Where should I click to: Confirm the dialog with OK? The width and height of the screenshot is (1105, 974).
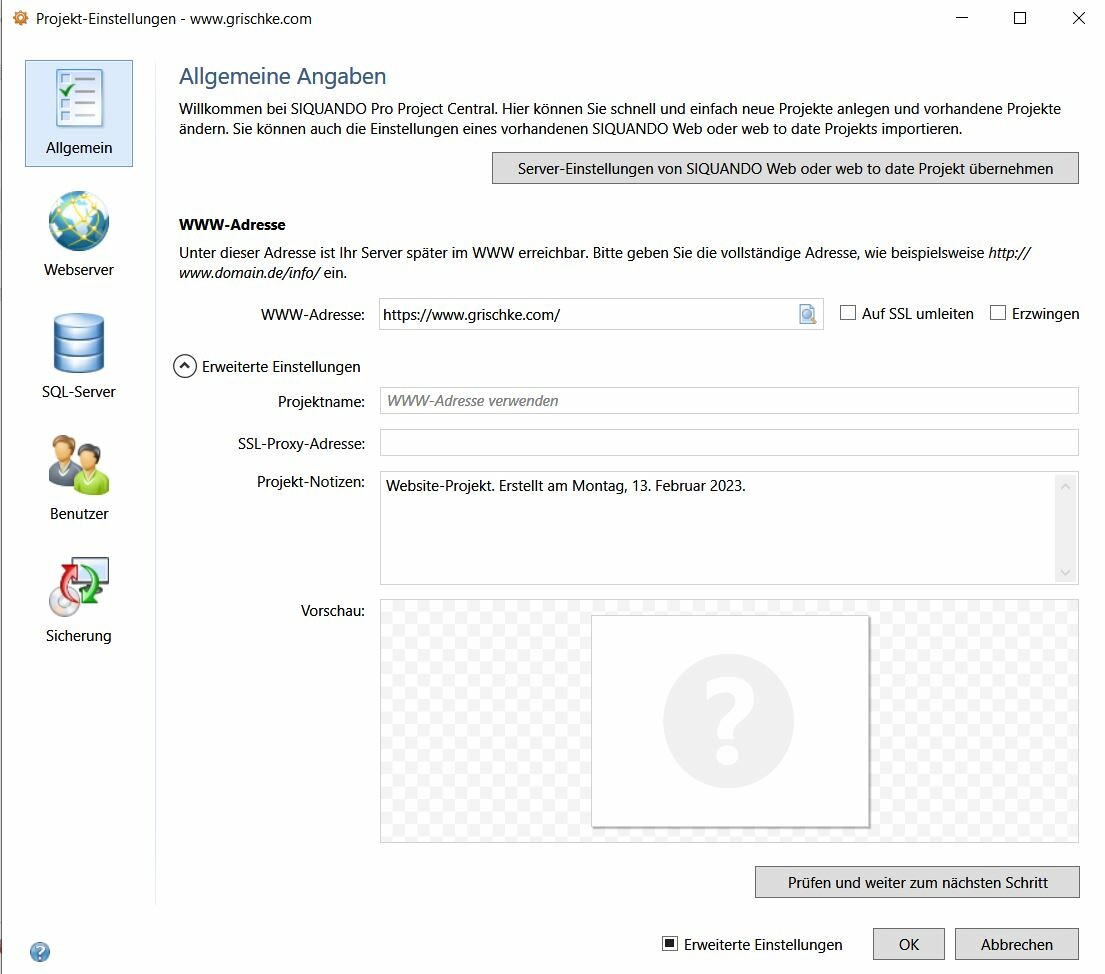click(x=908, y=944)
